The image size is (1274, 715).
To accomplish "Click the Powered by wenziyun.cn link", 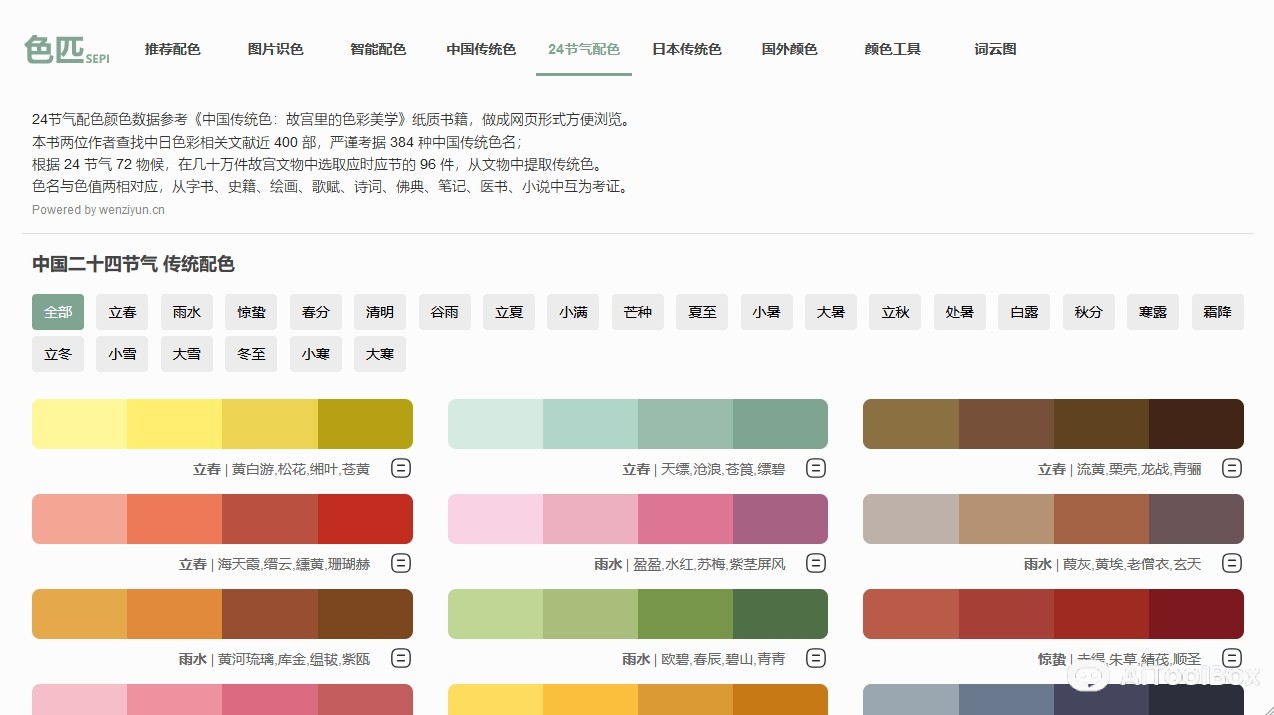I will click(x=97, y=209).
